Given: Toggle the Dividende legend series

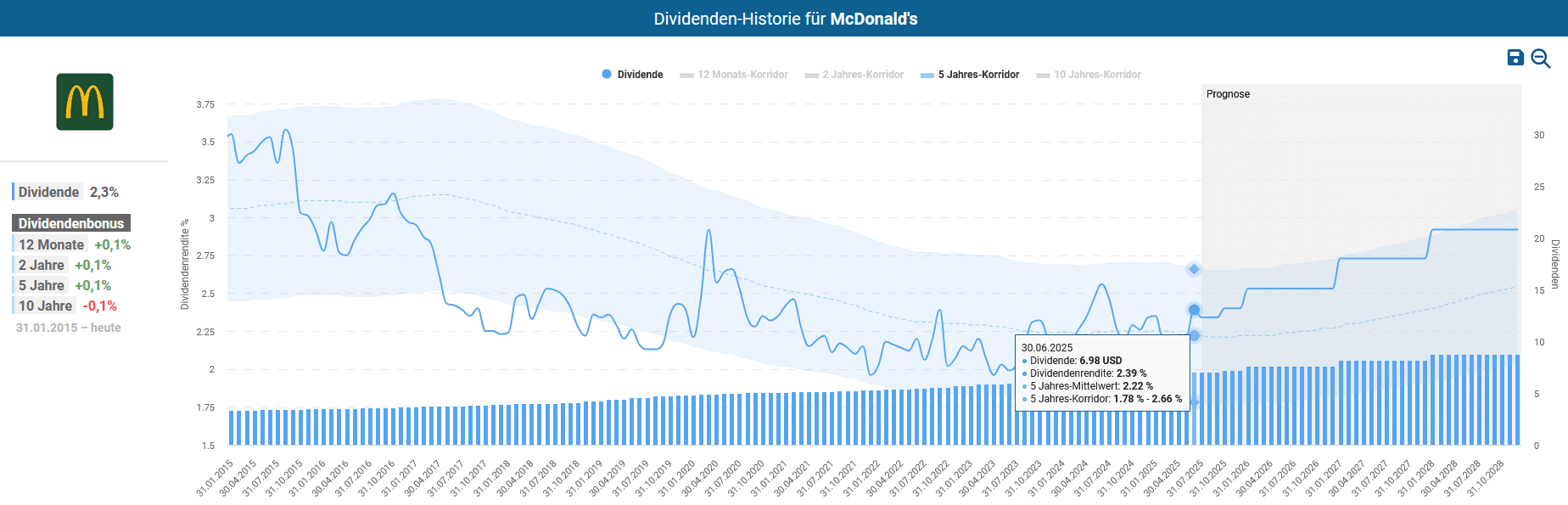Looking at the screenshot, I should point(632,75).
